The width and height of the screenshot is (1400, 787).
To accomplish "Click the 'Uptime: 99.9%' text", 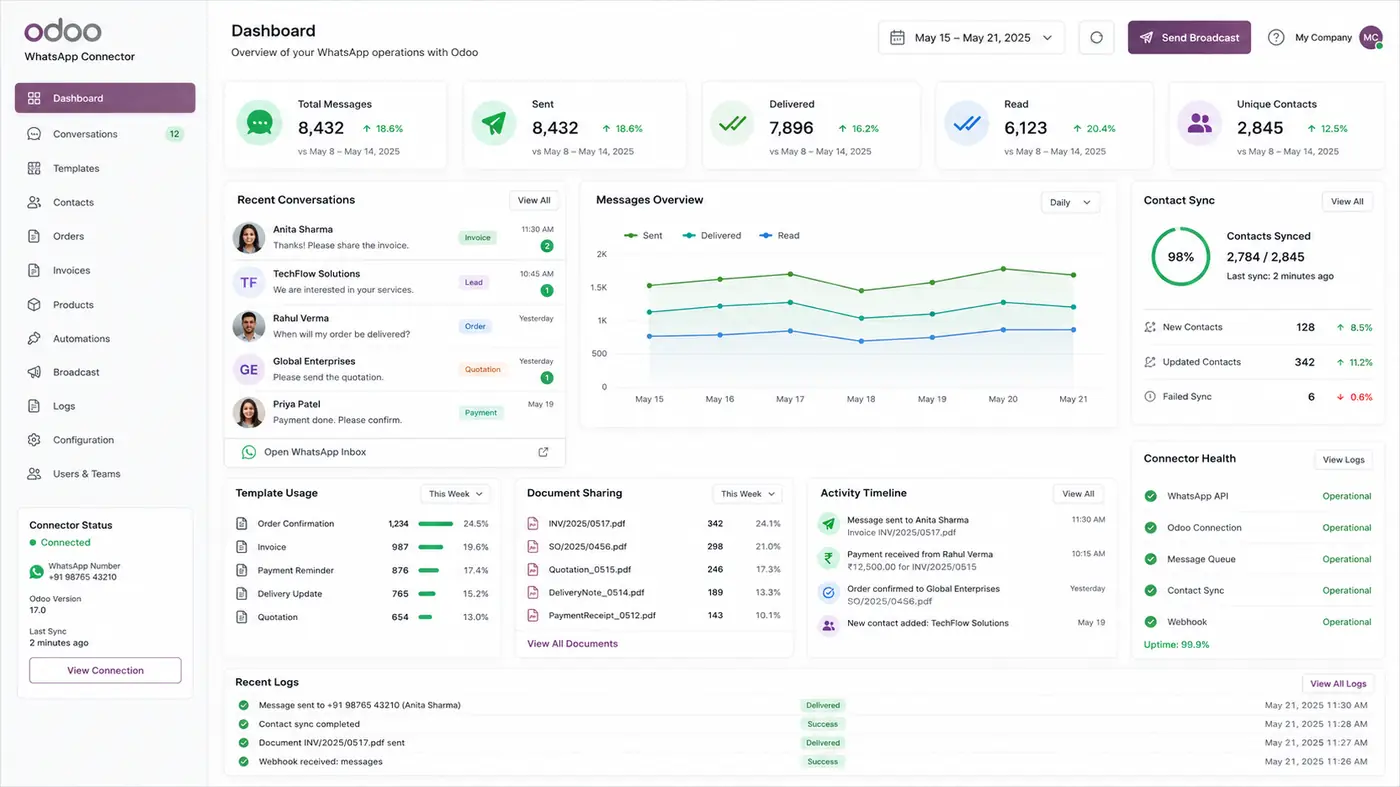I will [x=1177, y=645].
